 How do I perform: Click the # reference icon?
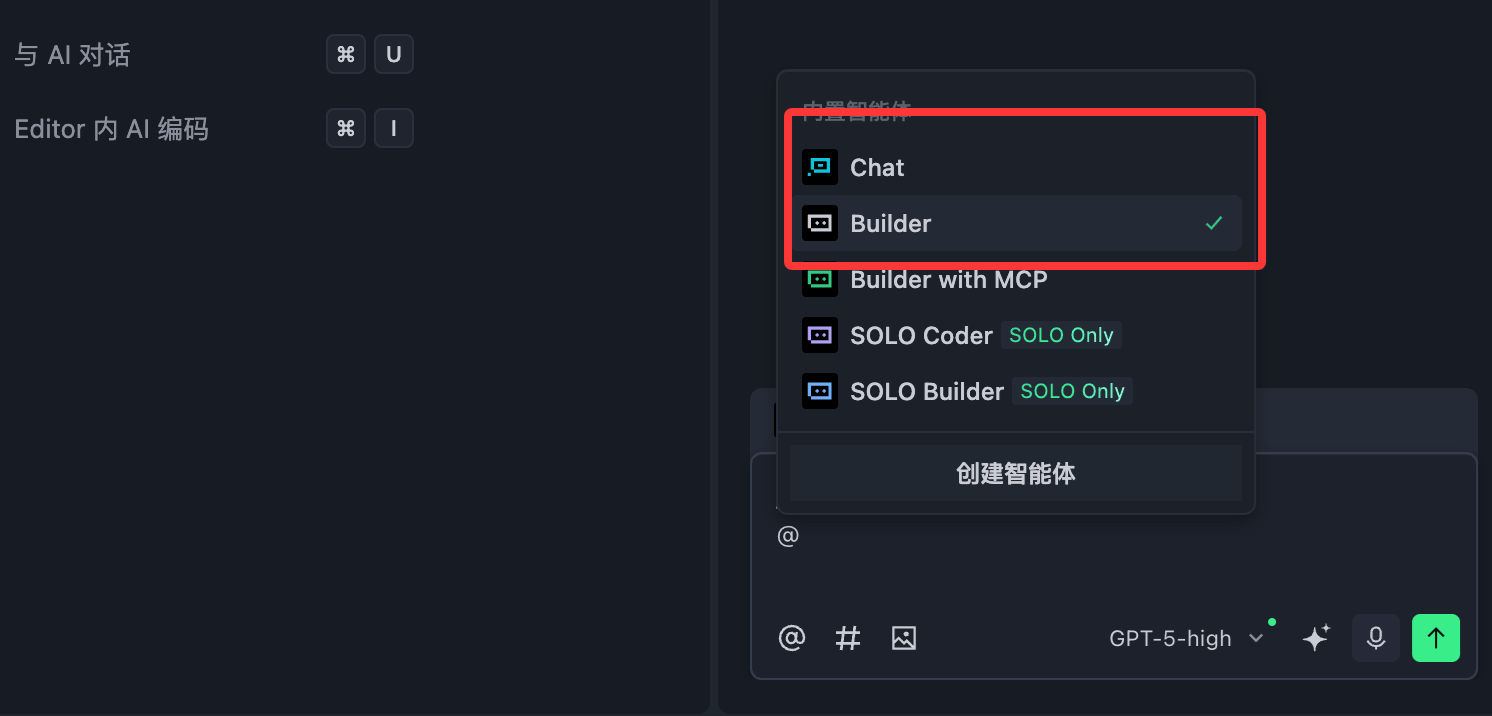[848, 638]
